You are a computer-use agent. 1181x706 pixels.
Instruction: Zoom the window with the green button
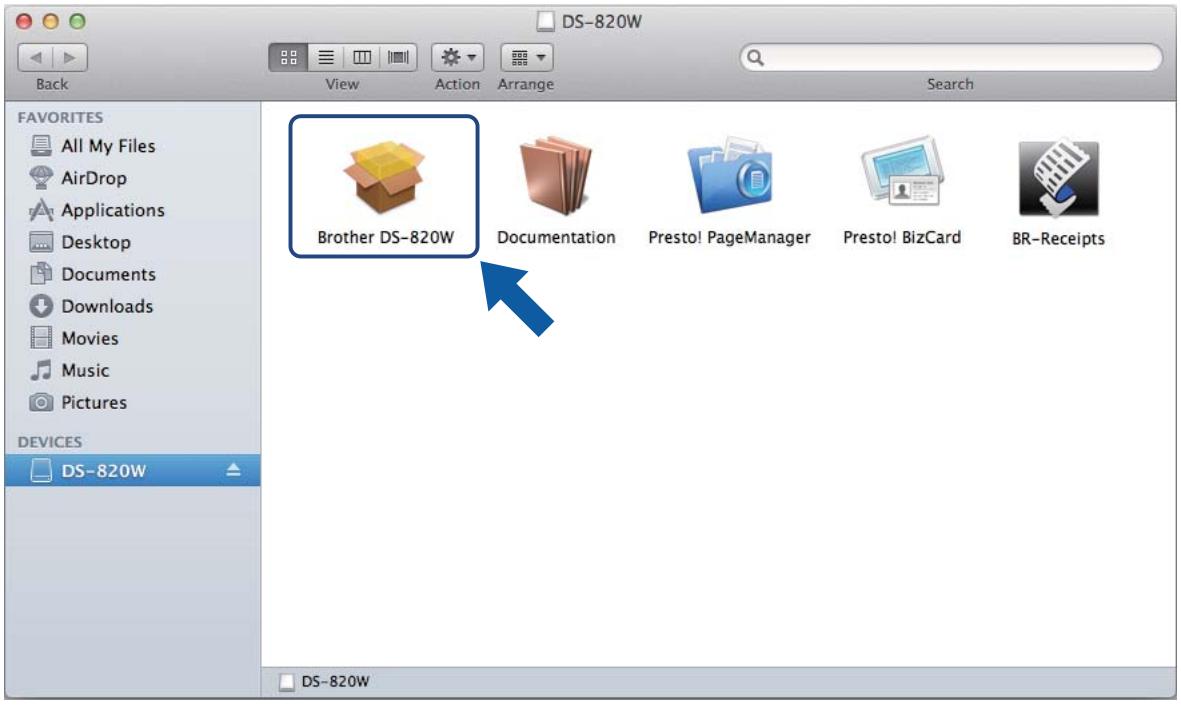coord(77,21)
